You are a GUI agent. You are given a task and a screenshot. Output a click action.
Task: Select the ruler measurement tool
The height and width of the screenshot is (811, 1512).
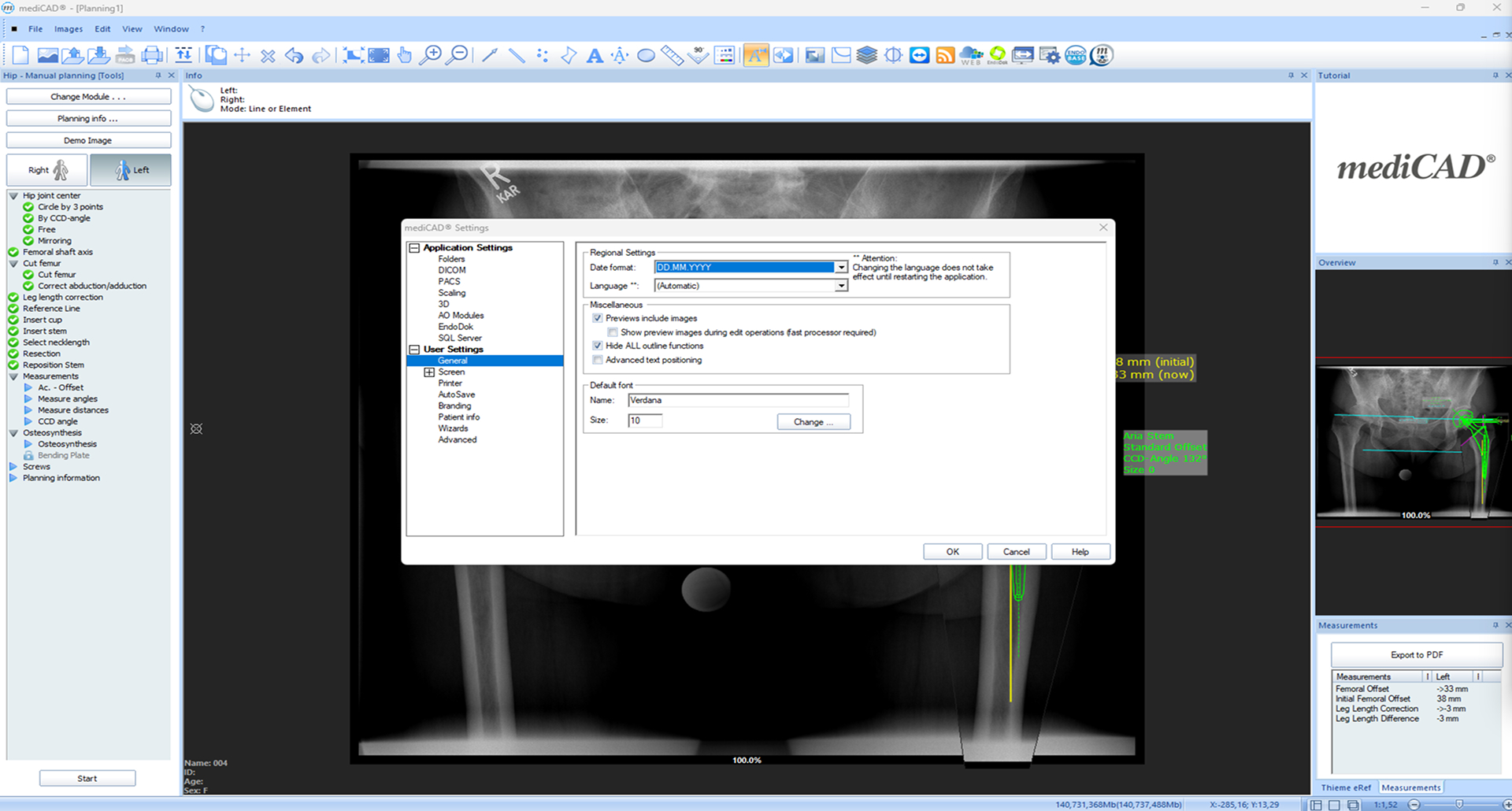672,55
